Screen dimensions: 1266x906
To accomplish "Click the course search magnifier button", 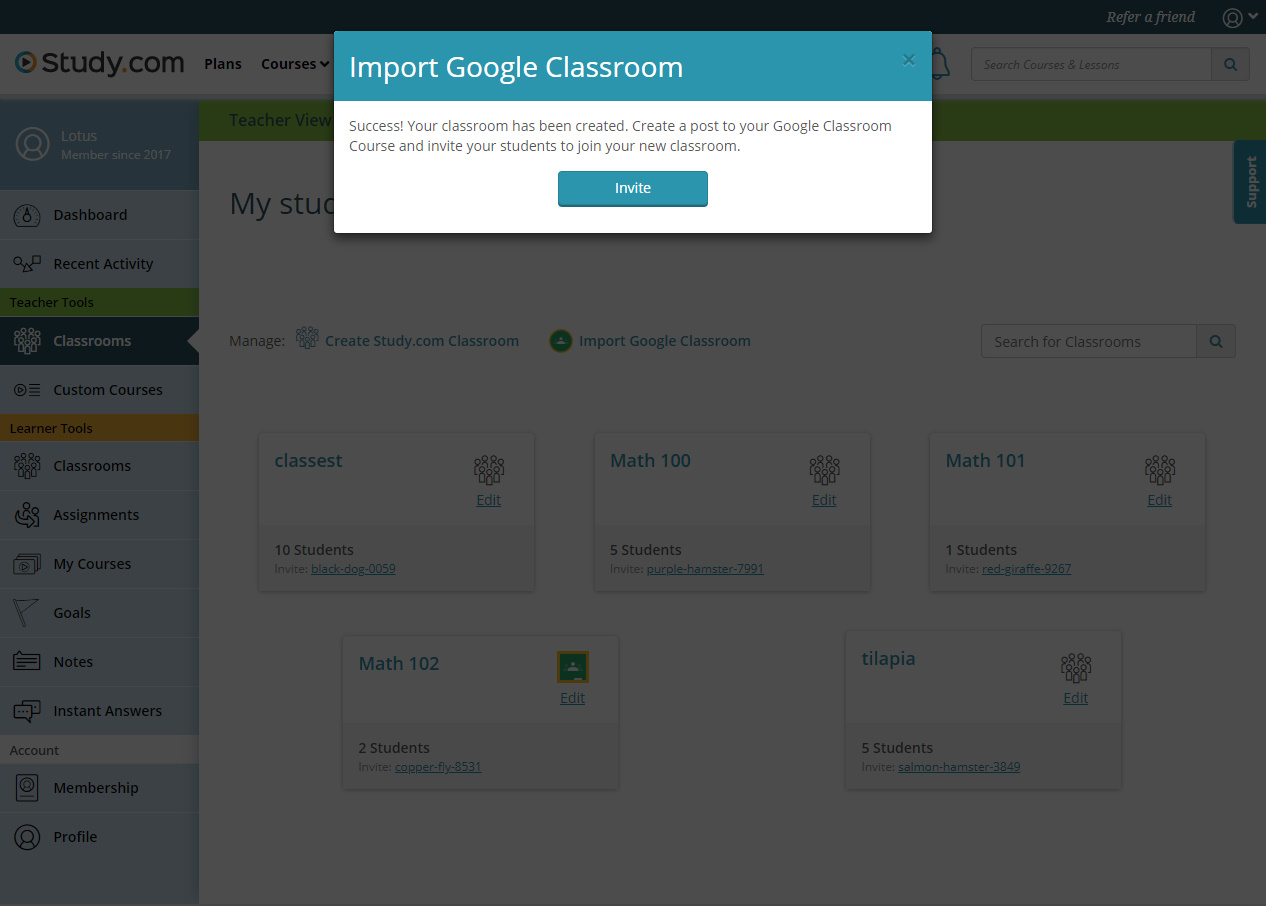I will (x=1230, y=65).
